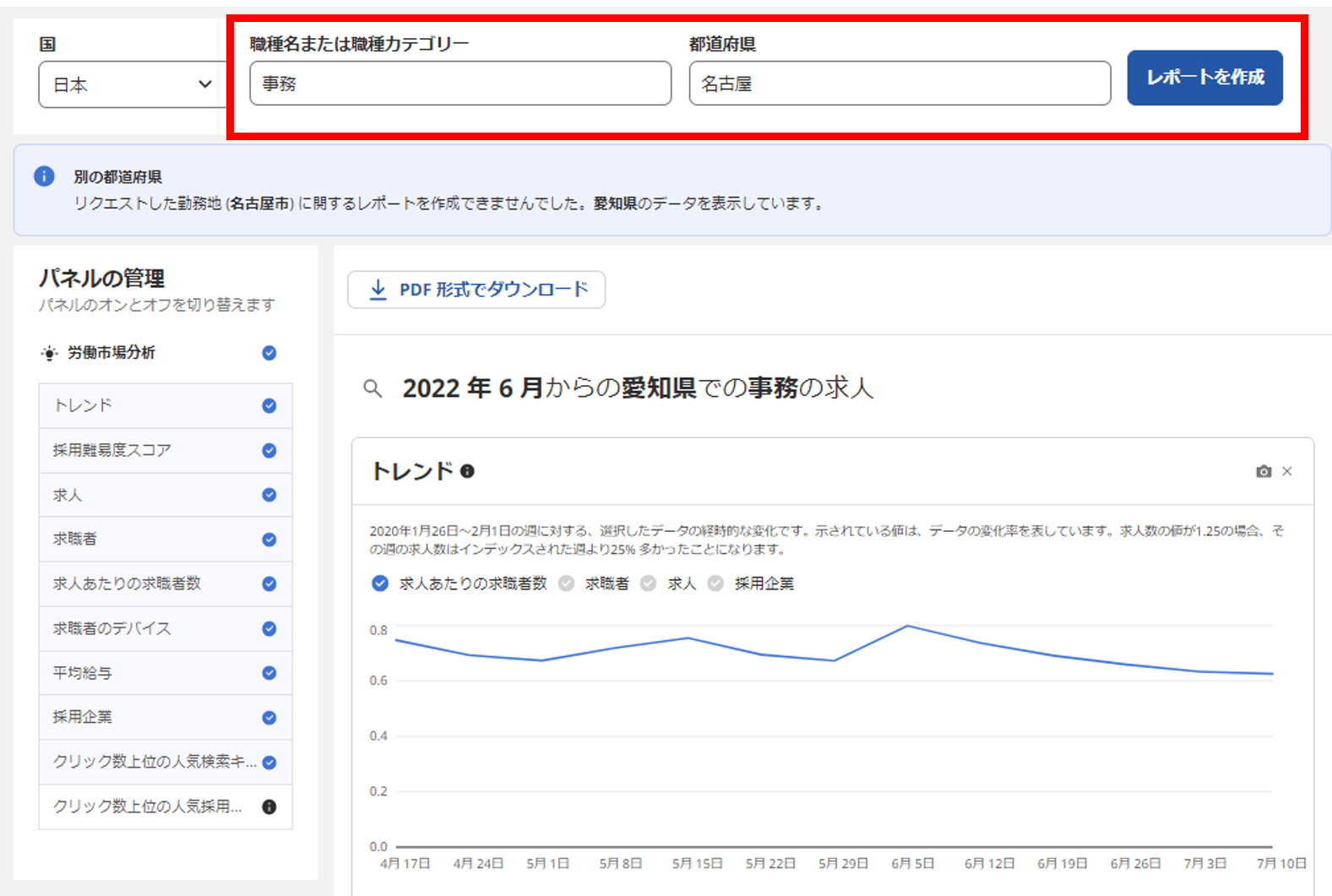Click the magnifier icon beside report heading
This screenshot has height=896, width=1332.
pyautogui.click(x=372, y=388)
